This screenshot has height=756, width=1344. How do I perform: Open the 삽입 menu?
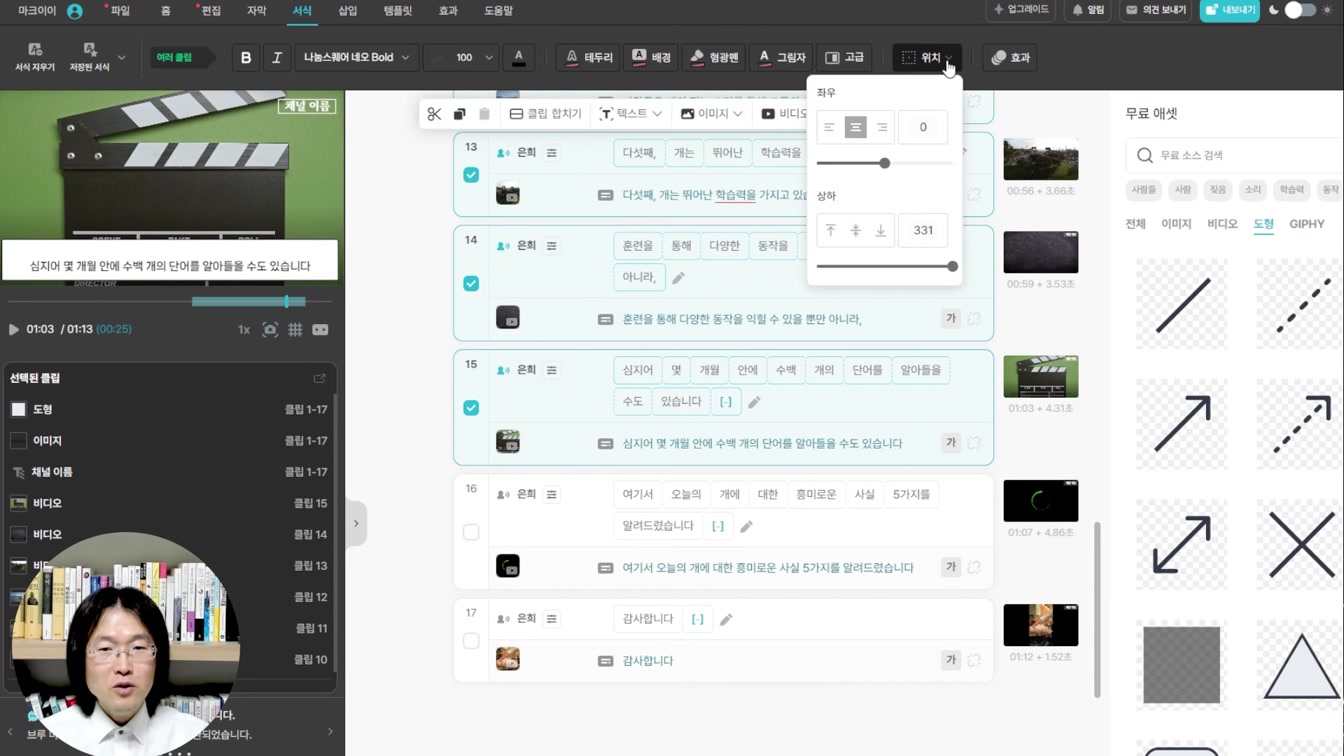click(347, 11)
